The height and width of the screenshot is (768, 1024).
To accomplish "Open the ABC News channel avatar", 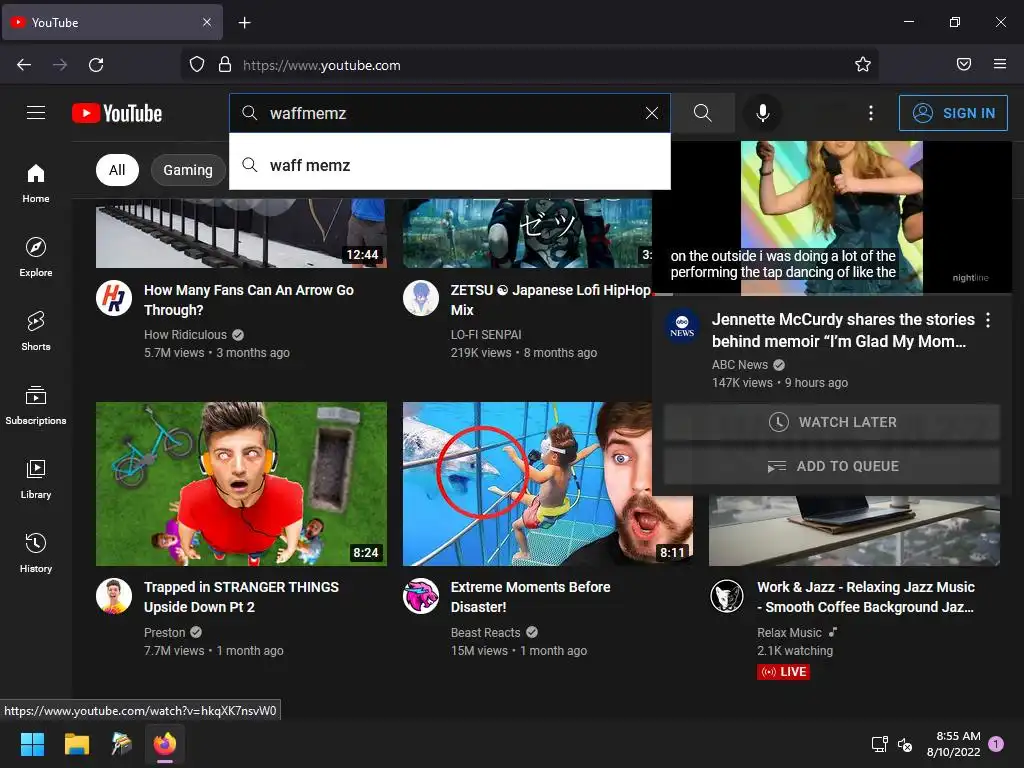I will [682, 327].
